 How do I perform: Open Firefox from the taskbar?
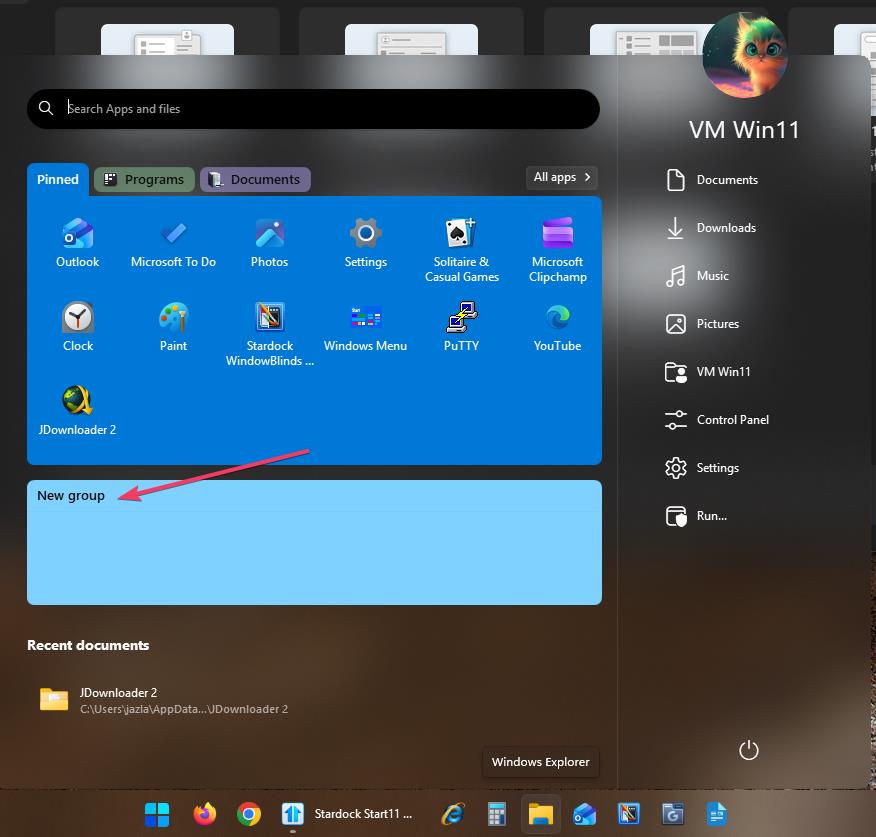(205, 813)
